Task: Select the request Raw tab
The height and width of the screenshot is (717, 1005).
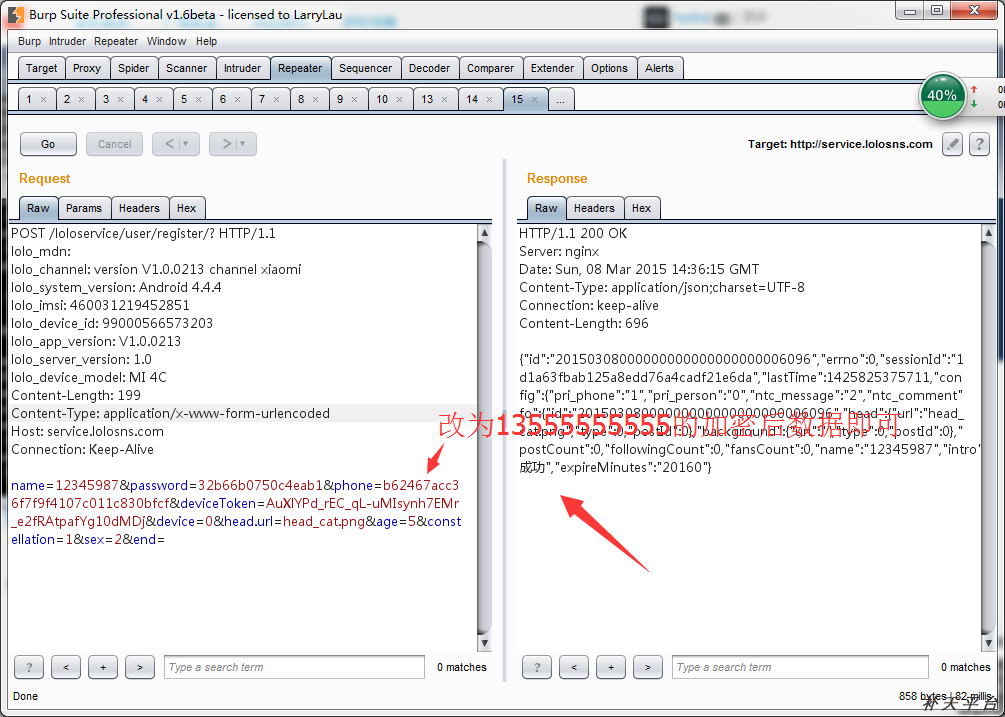Action: [x=38, y=208]
